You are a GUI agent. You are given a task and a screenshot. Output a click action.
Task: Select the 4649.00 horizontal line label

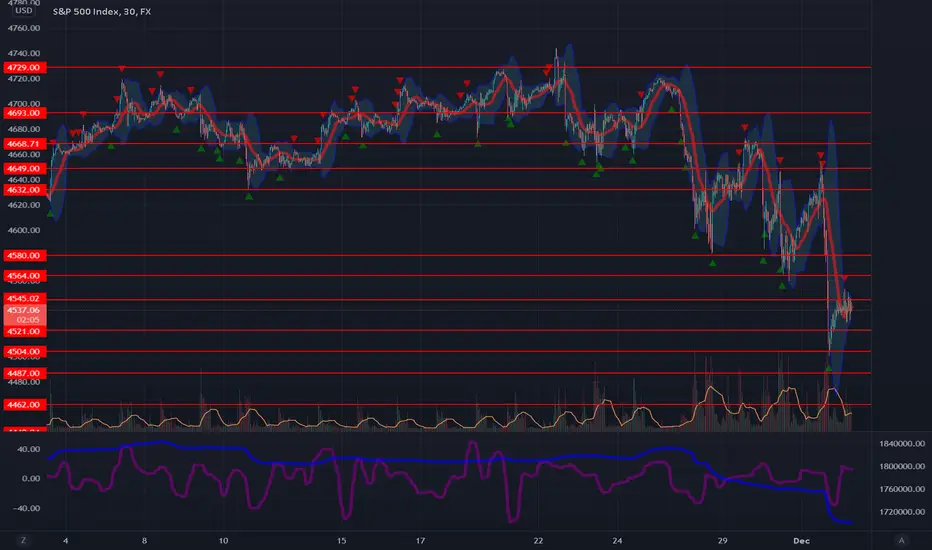tap(24, 168)
